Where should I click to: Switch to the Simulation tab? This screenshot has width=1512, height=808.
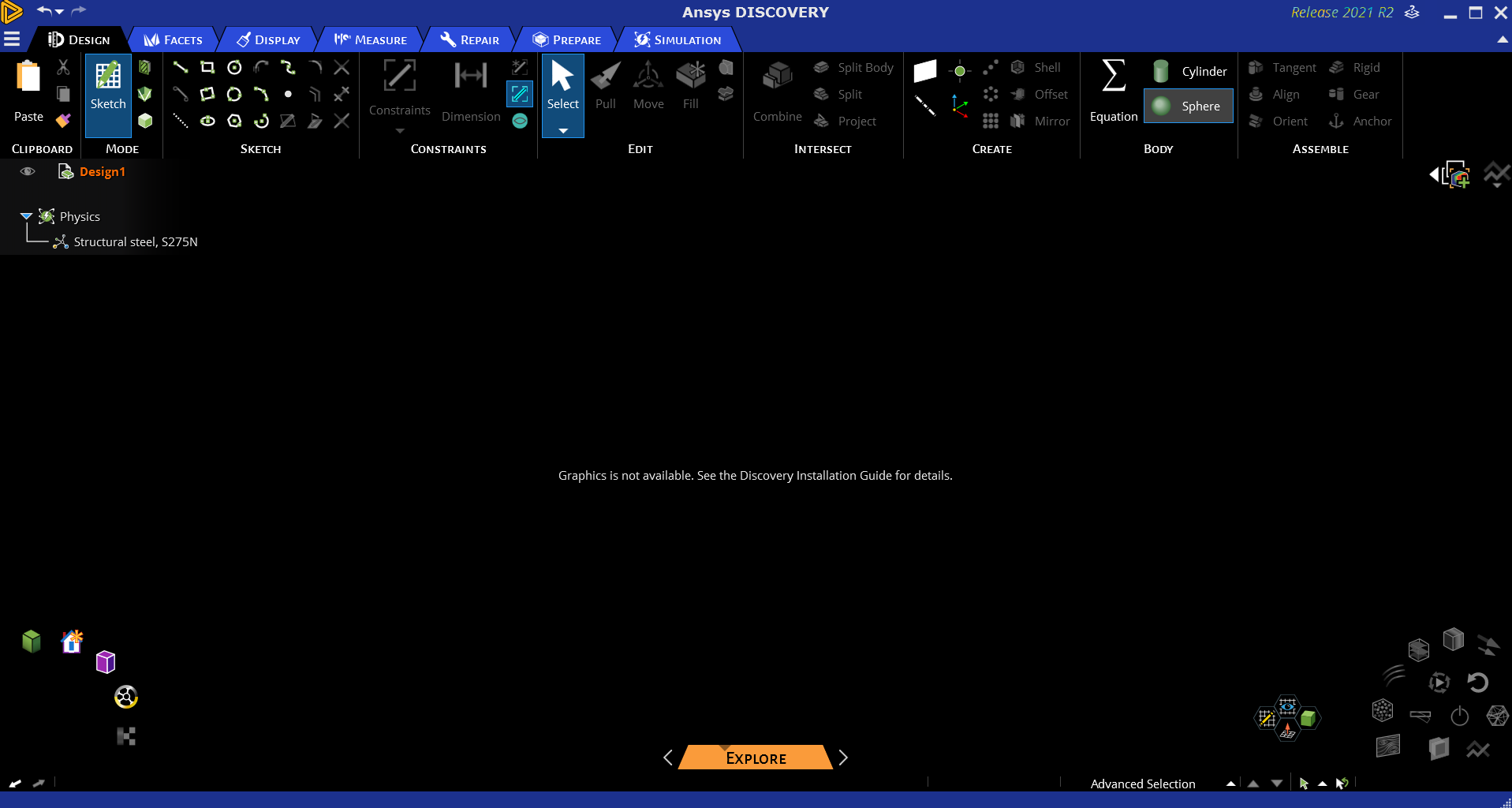(678, 39)
